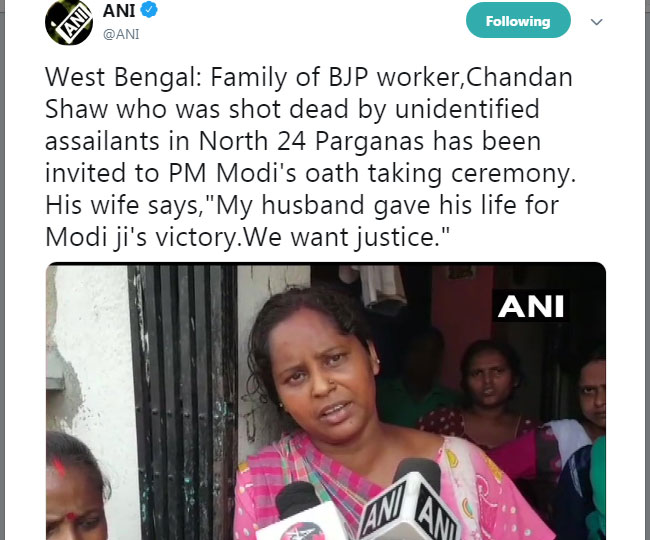650x540 pixels.
Task: Click the ANI watermark on the video
Action: tap(531, 307)
